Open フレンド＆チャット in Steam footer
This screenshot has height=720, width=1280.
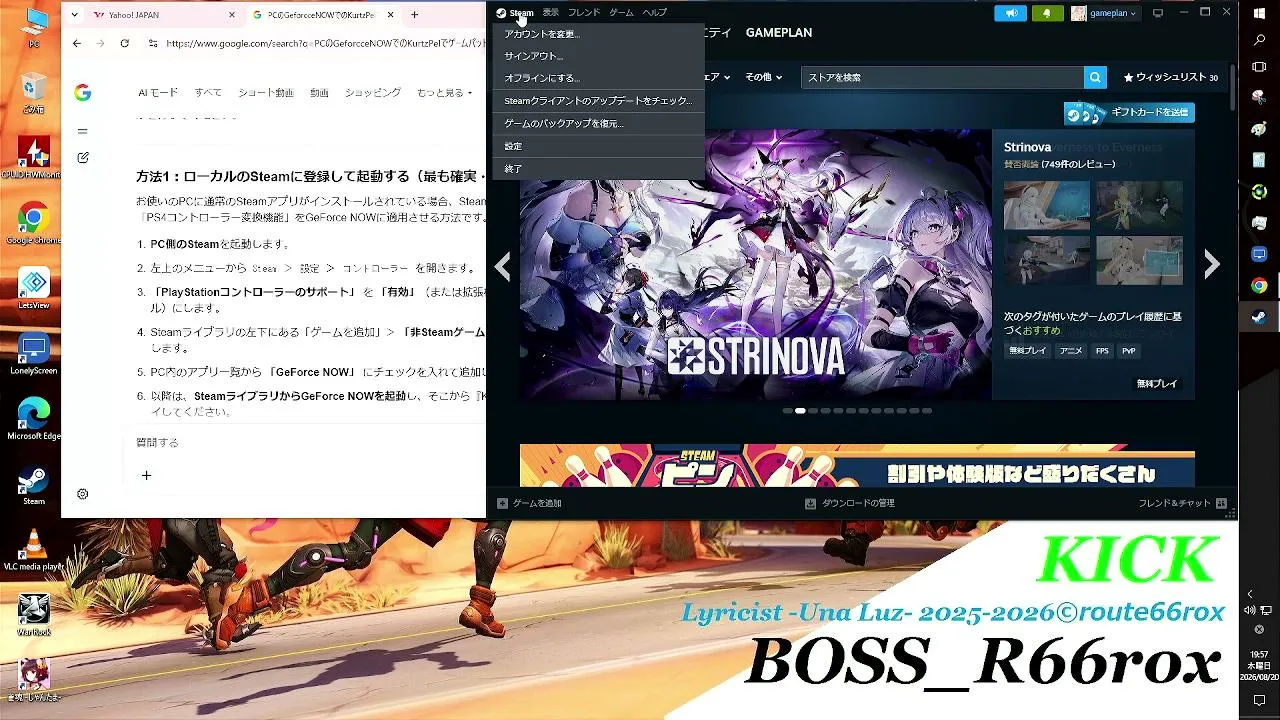point(1181,504)
